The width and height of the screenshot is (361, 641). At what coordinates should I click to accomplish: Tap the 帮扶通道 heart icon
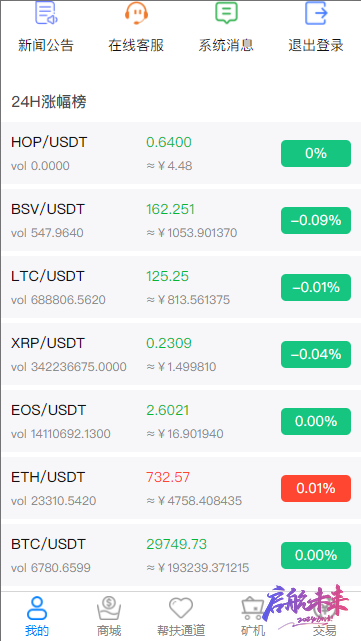[181, 608]
